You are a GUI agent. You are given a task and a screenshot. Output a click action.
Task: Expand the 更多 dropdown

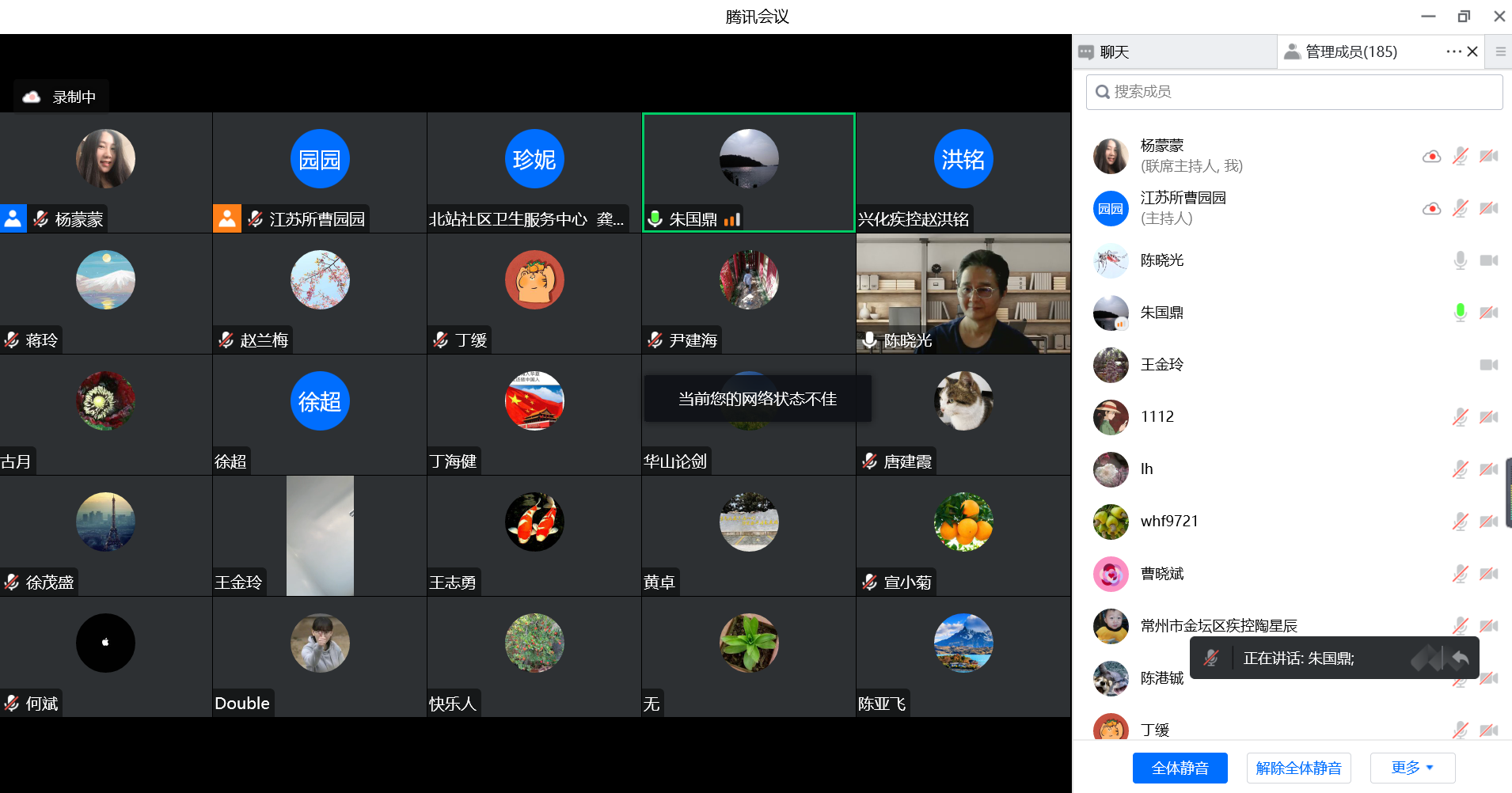point(1412,768)
